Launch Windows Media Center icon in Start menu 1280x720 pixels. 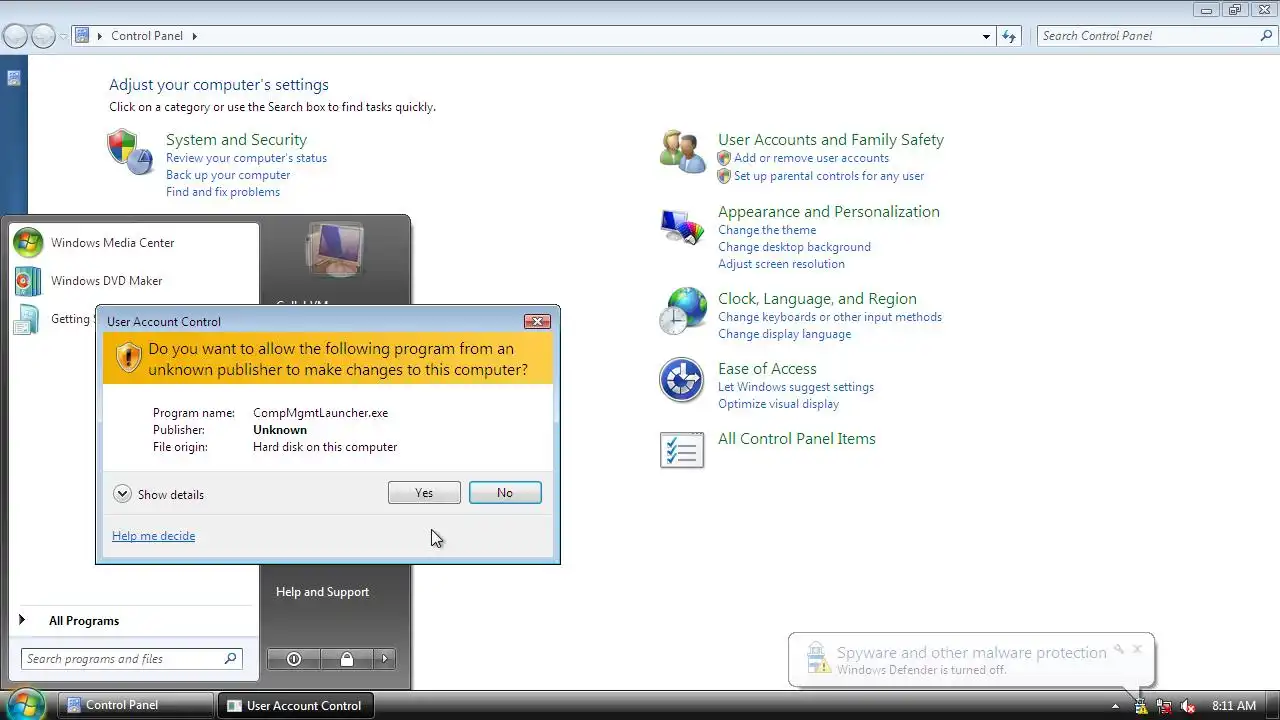pyautogui.click(x=28, y=243)
